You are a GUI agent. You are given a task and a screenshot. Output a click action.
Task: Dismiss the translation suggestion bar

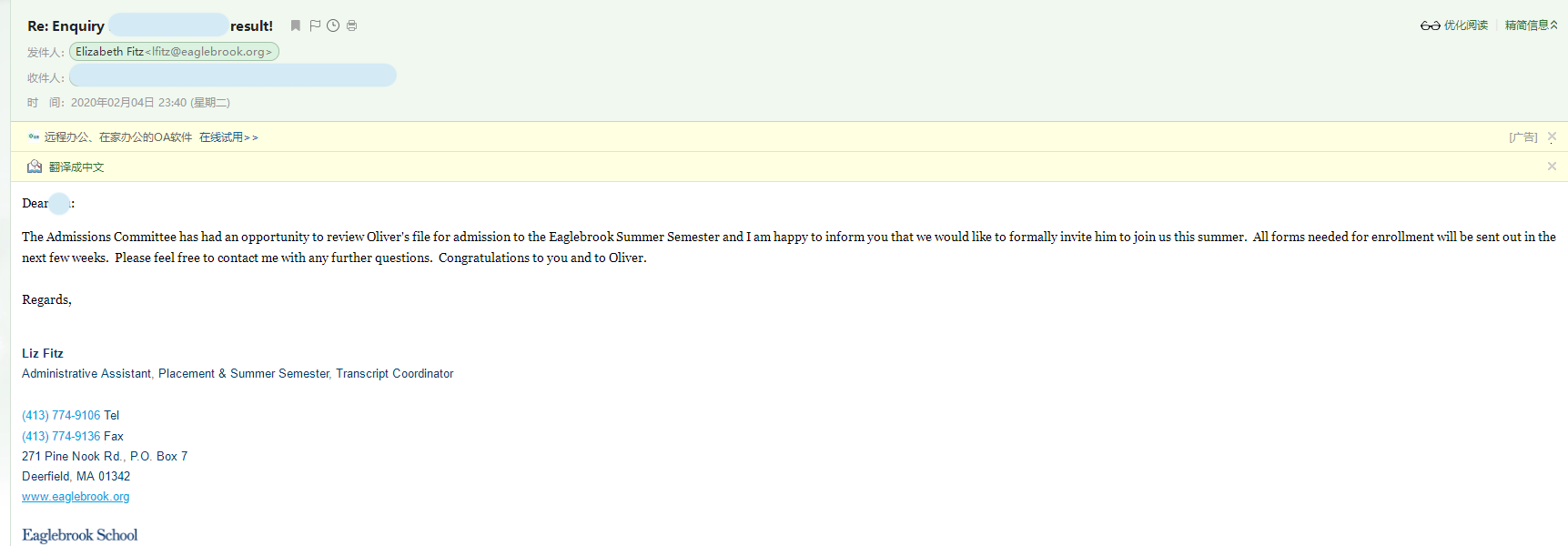[x=1552, y=167]
